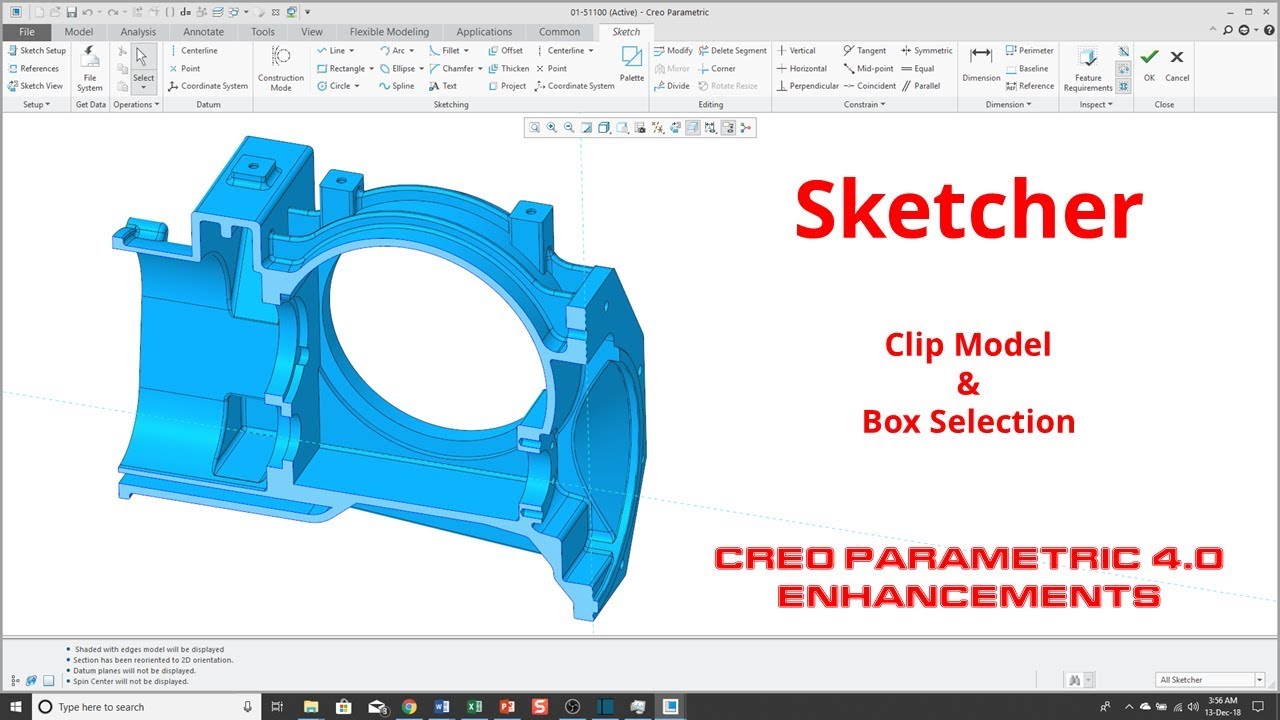Expand the Dimension group dropdown
Image resolution: width=1280 pixels, height=720 pixels.
point(1008,104)
